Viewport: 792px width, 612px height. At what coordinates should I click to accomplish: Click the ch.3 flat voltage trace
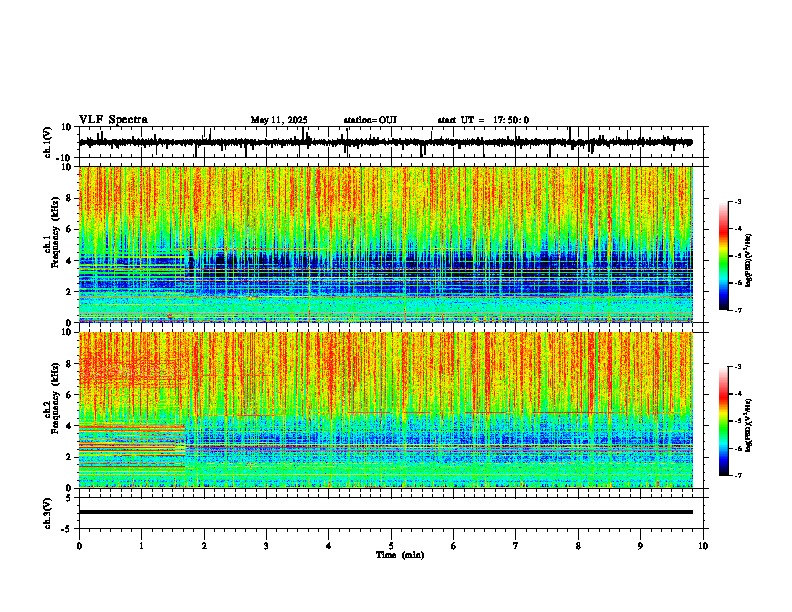click(x=385, y=512)
